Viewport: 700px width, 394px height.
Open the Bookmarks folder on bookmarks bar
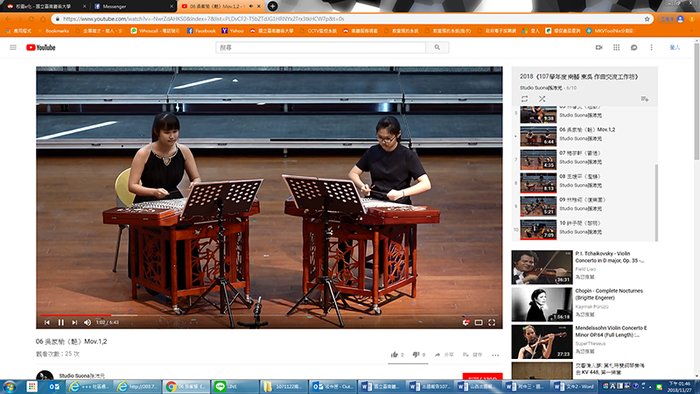54,31
